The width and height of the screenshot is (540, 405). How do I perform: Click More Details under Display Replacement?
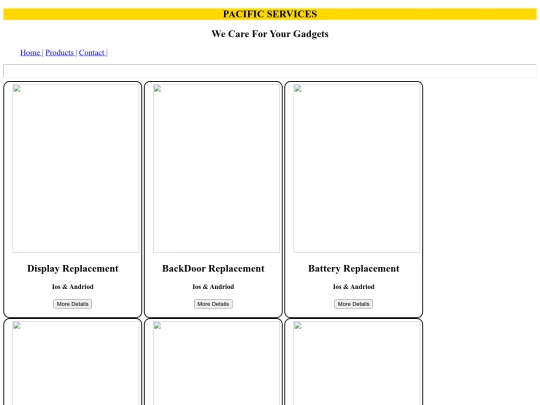[x=72, y=304]
